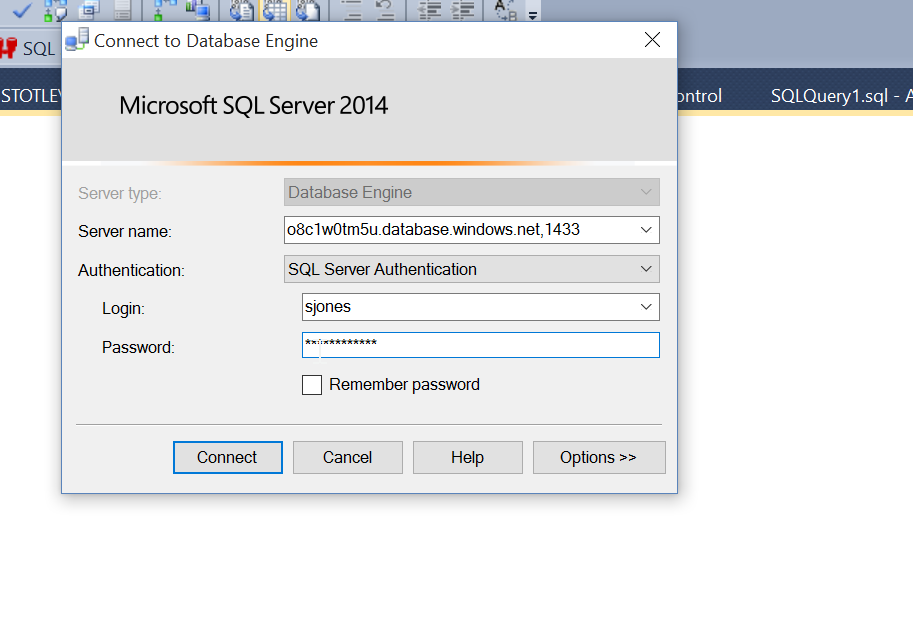Expand the Server name dropdown
The image size is (913, 635).
pos(646,230)
